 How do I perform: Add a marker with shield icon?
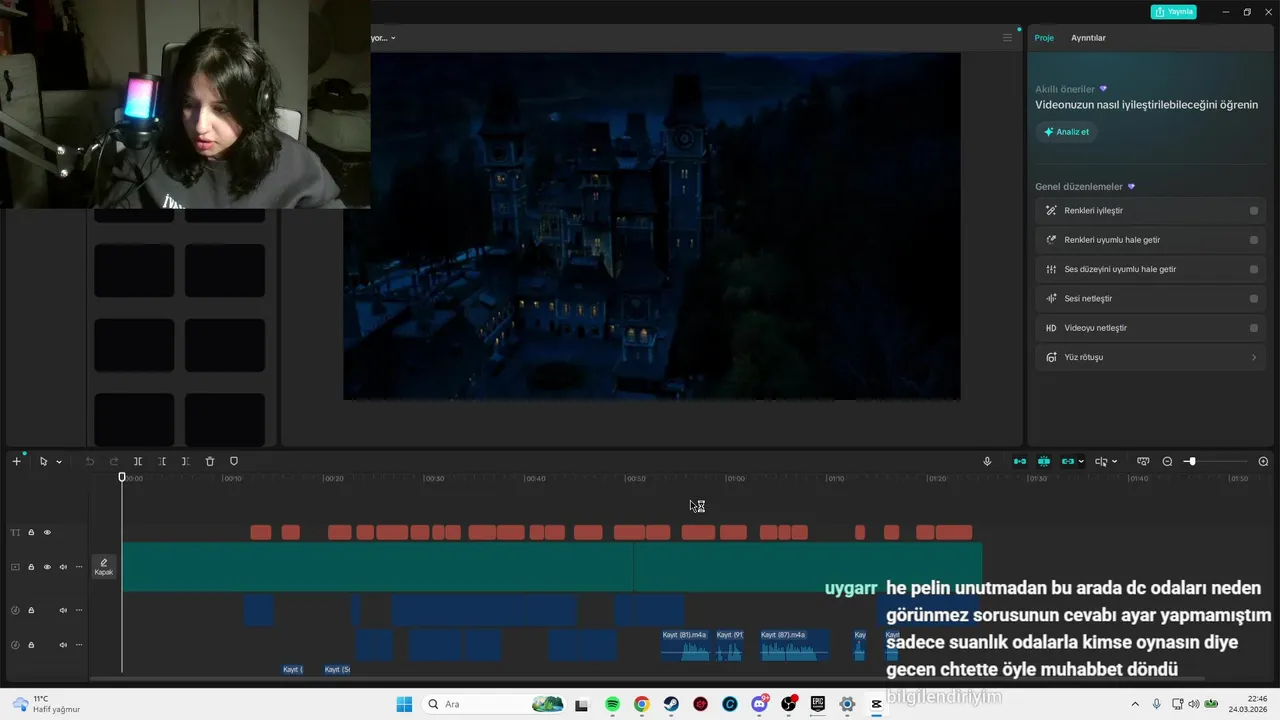pos(234,461)
